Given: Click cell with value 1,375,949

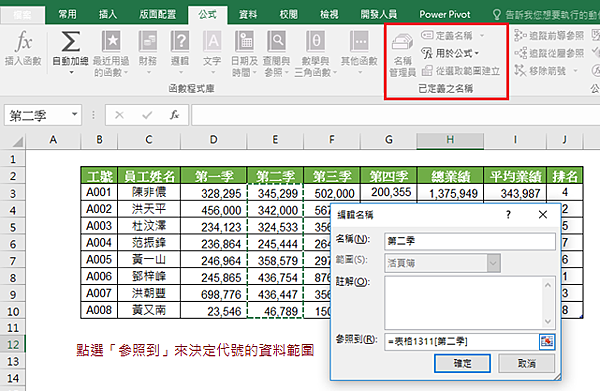Looking at the screenshot, I should 450,193.
